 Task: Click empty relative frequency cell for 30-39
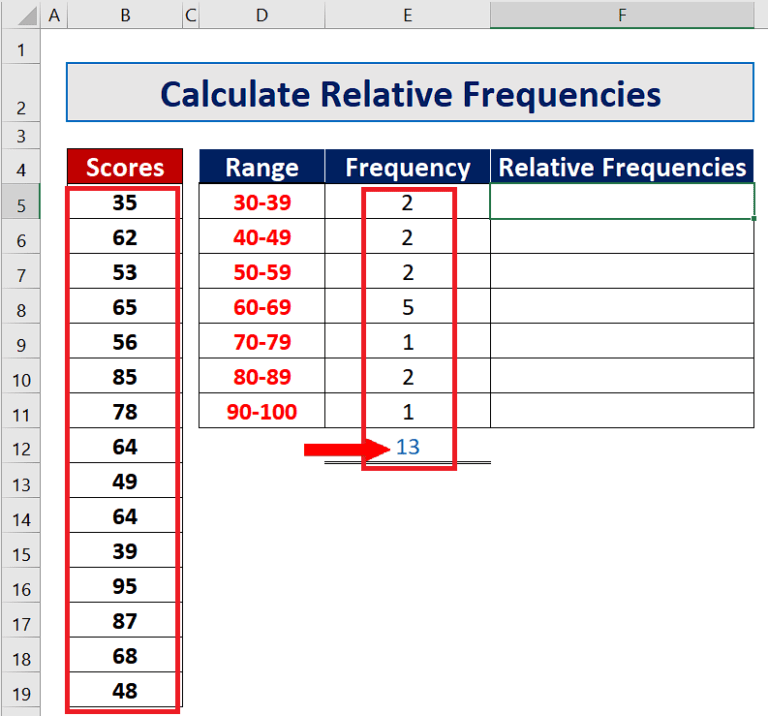(x=622, y=201)
